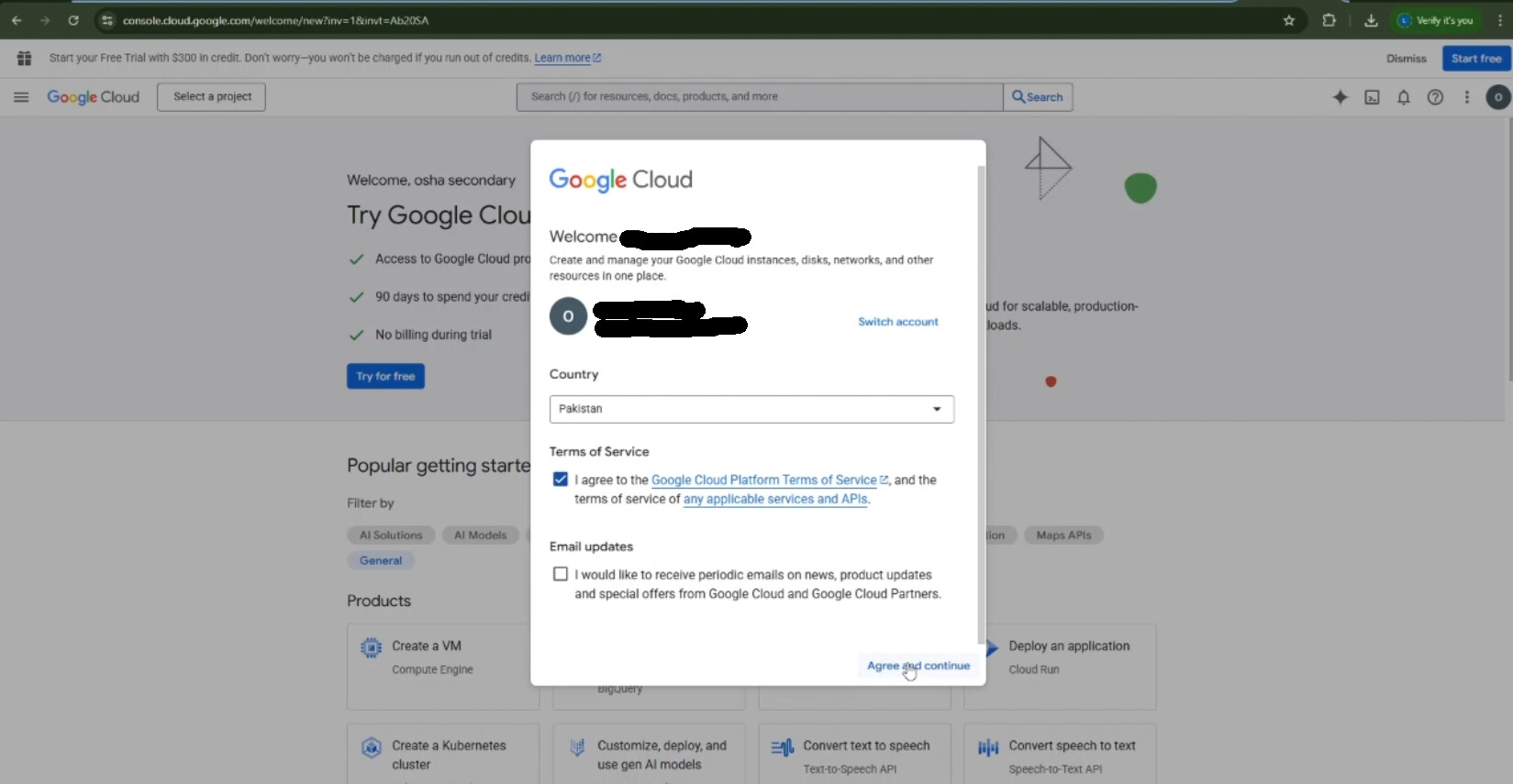
Task: Open the Select a project picker
Action: (211, 97)
